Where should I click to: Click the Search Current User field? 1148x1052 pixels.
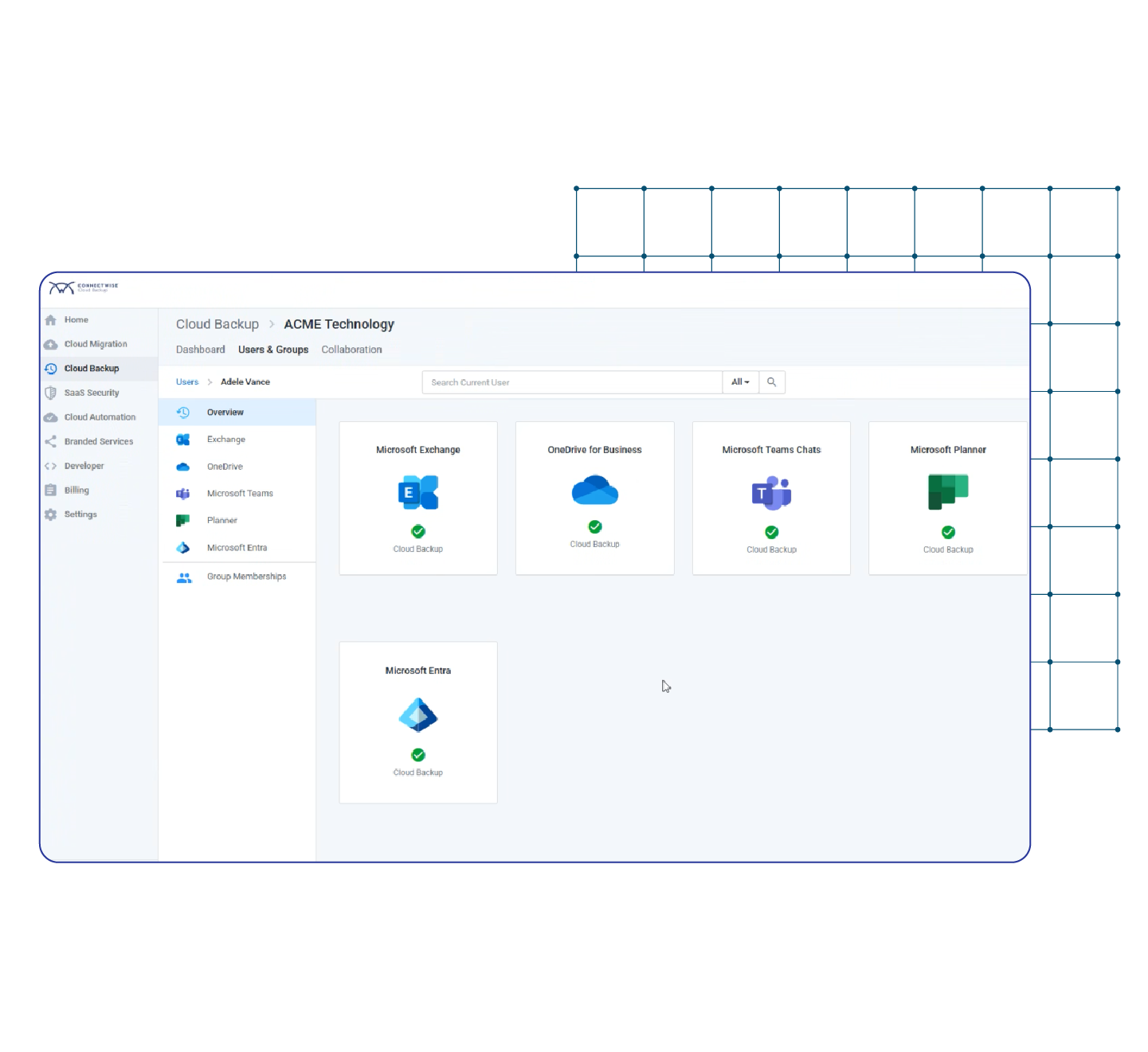pos(571,382)
